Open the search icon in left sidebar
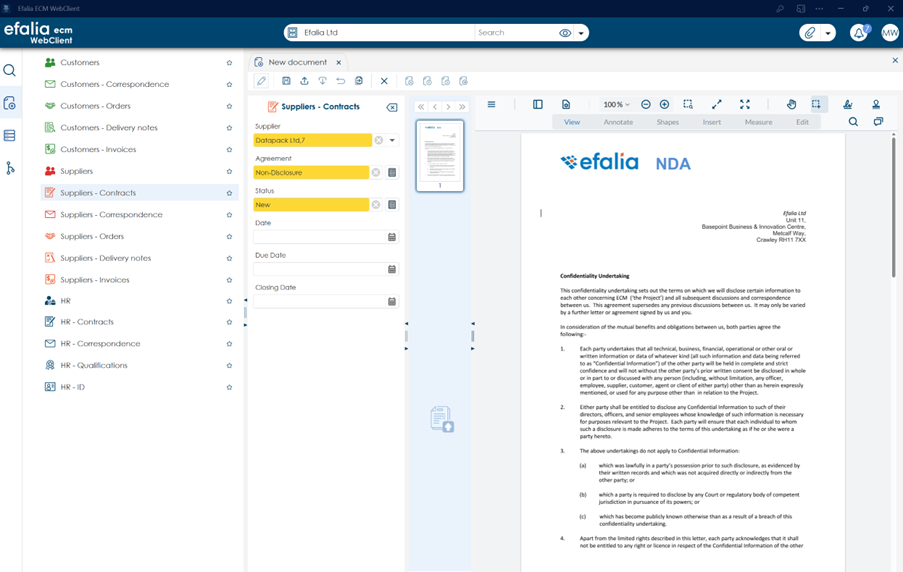Viewport: 903px width, 572px height. [x=10, y=71]
